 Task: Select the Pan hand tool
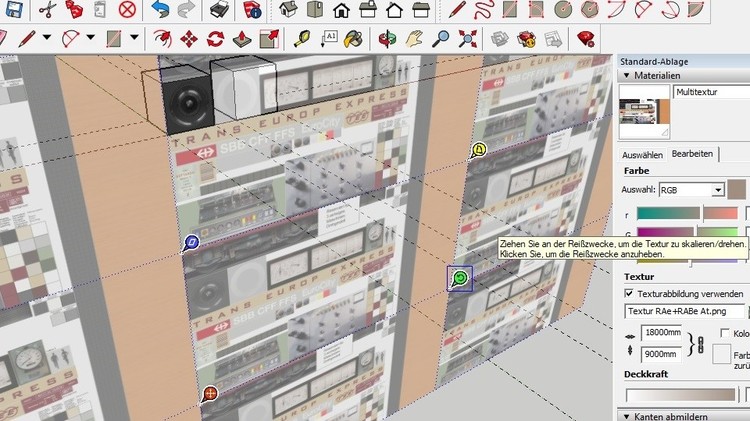point(414,39)
